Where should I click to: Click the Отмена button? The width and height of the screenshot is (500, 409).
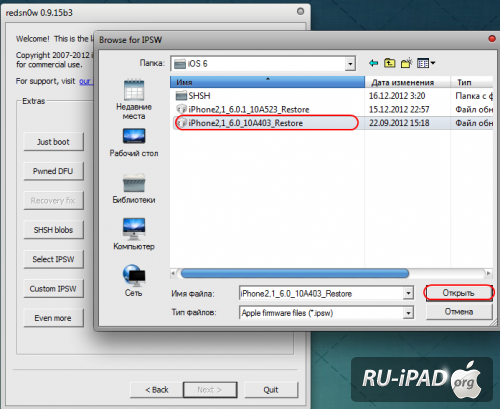point(459,312)
